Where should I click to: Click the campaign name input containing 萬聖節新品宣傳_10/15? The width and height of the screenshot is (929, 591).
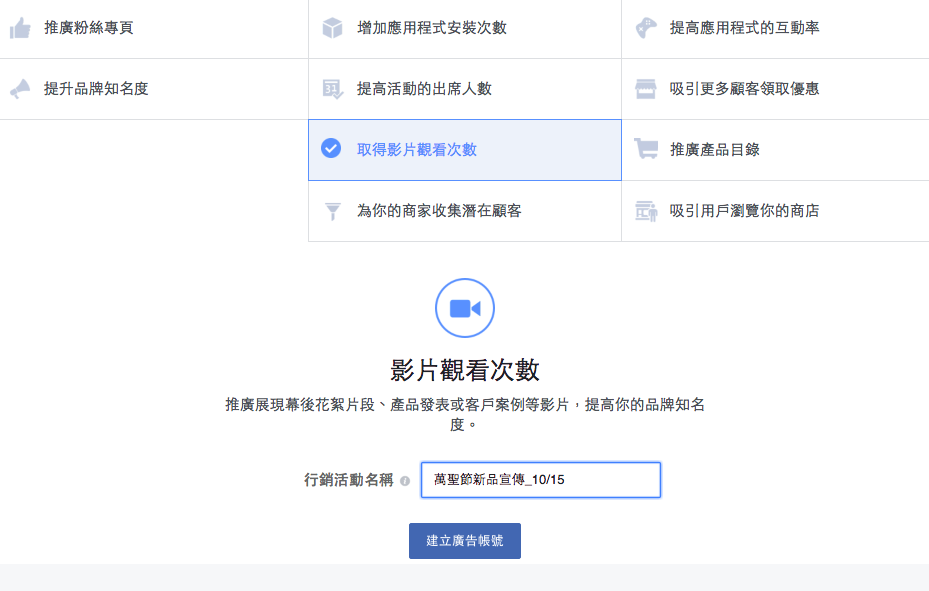(540, 479)
